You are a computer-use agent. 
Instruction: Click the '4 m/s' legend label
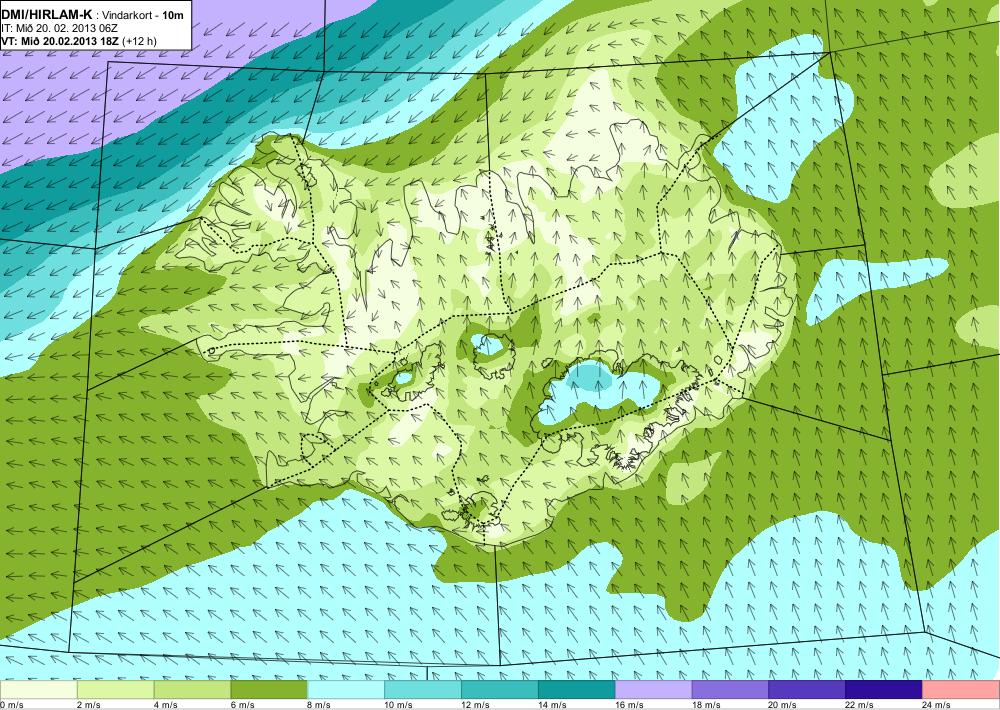tap(166, 705)
